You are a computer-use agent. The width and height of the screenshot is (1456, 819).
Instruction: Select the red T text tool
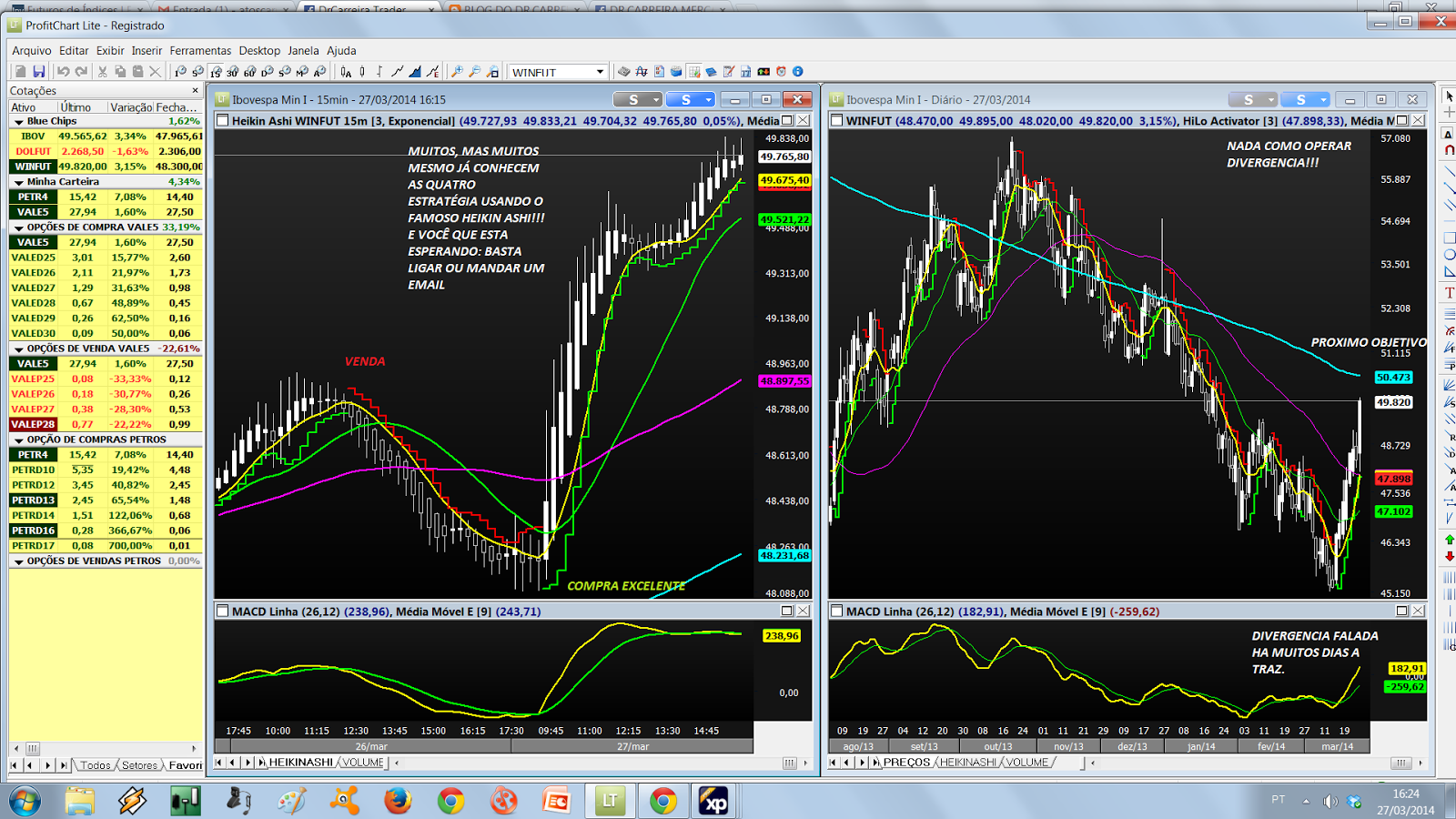tap(1449, 292)
